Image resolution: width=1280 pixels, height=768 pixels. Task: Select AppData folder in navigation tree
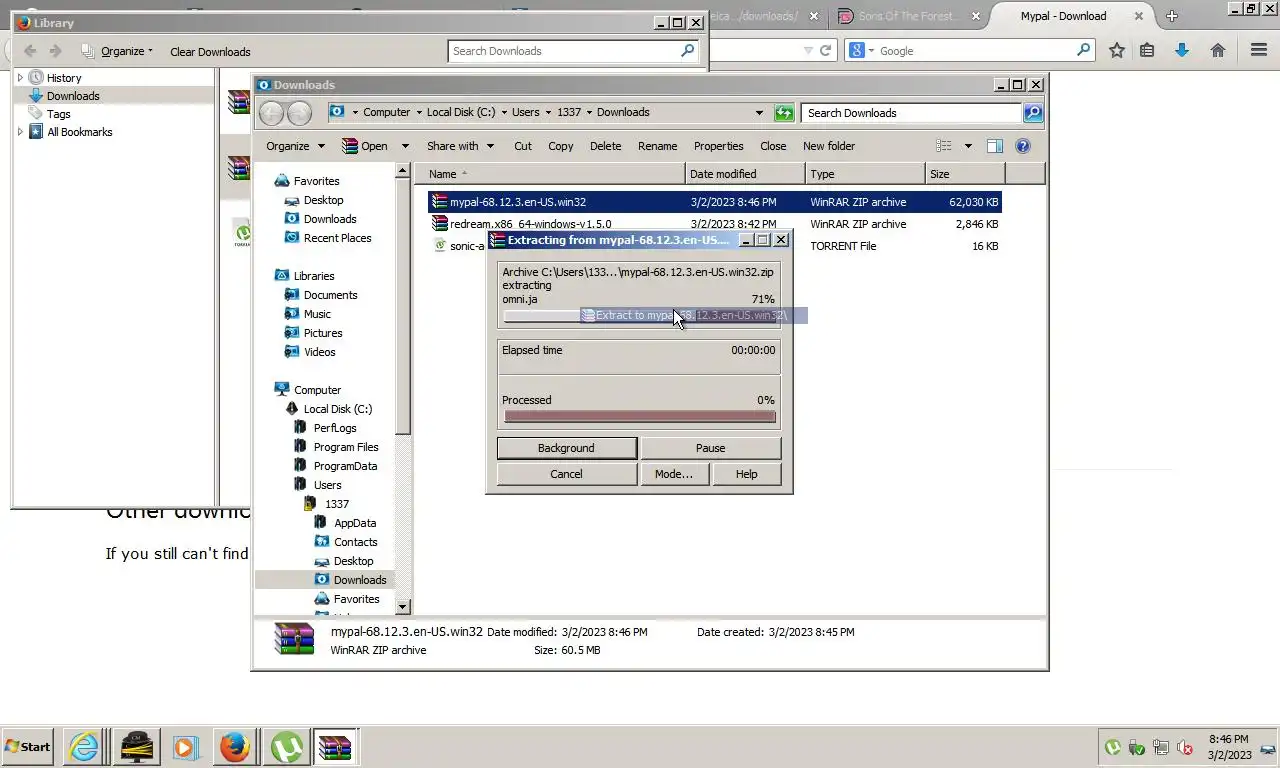point(355,523)
